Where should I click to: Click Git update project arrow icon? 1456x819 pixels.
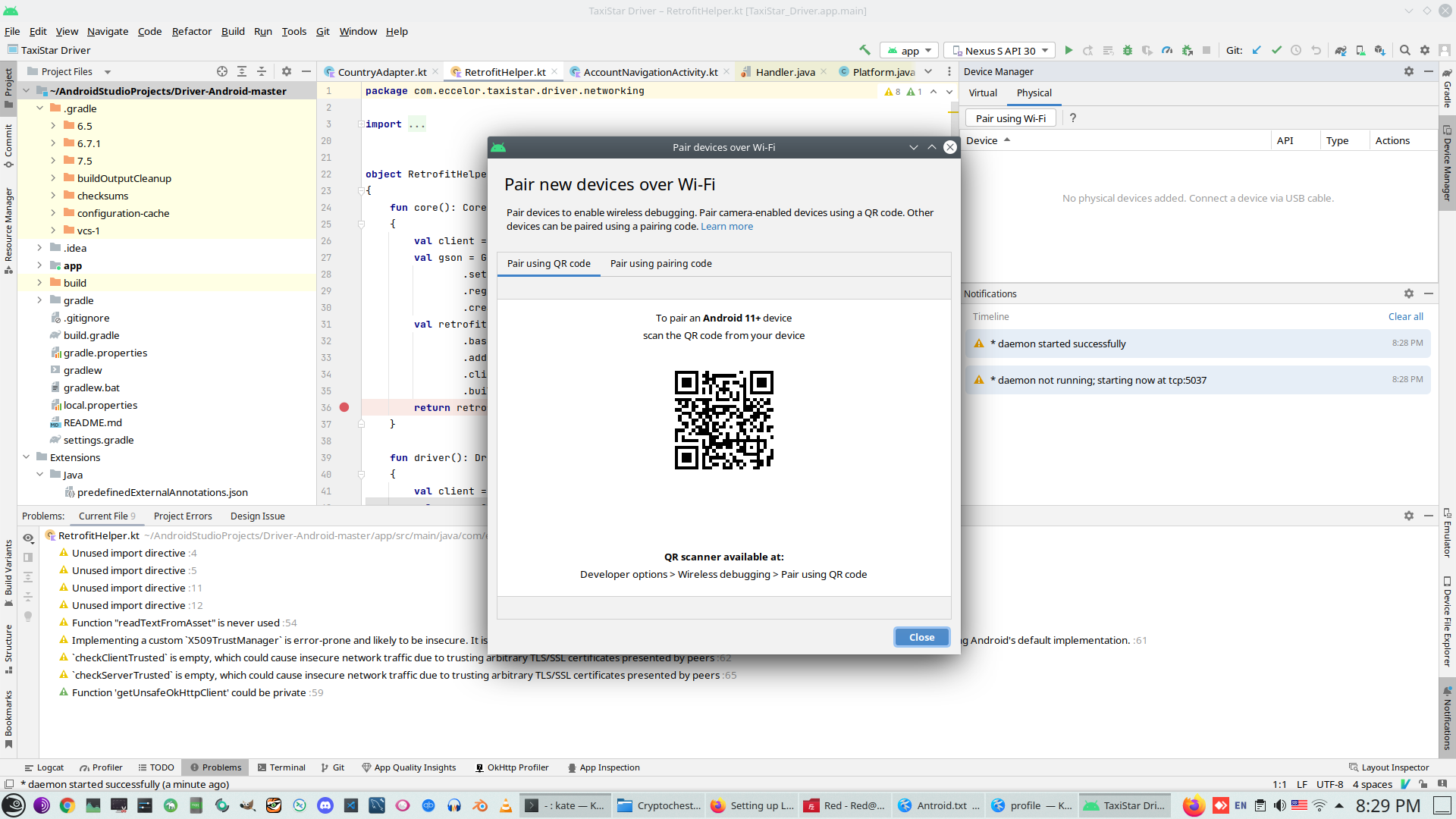click(1257, 50)
